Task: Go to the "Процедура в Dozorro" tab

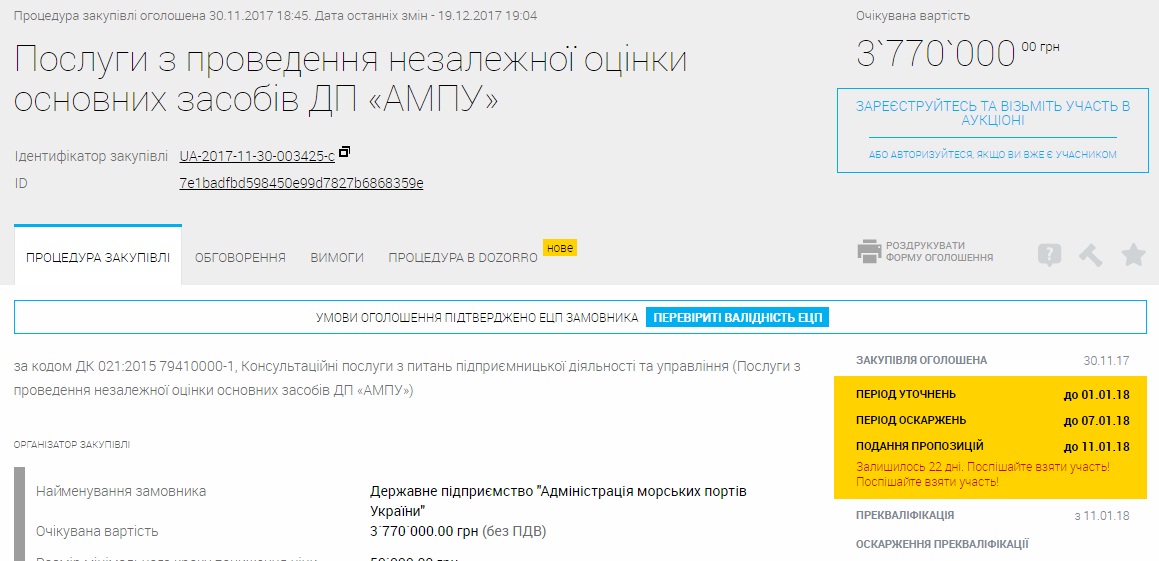Action: (463, 257)
